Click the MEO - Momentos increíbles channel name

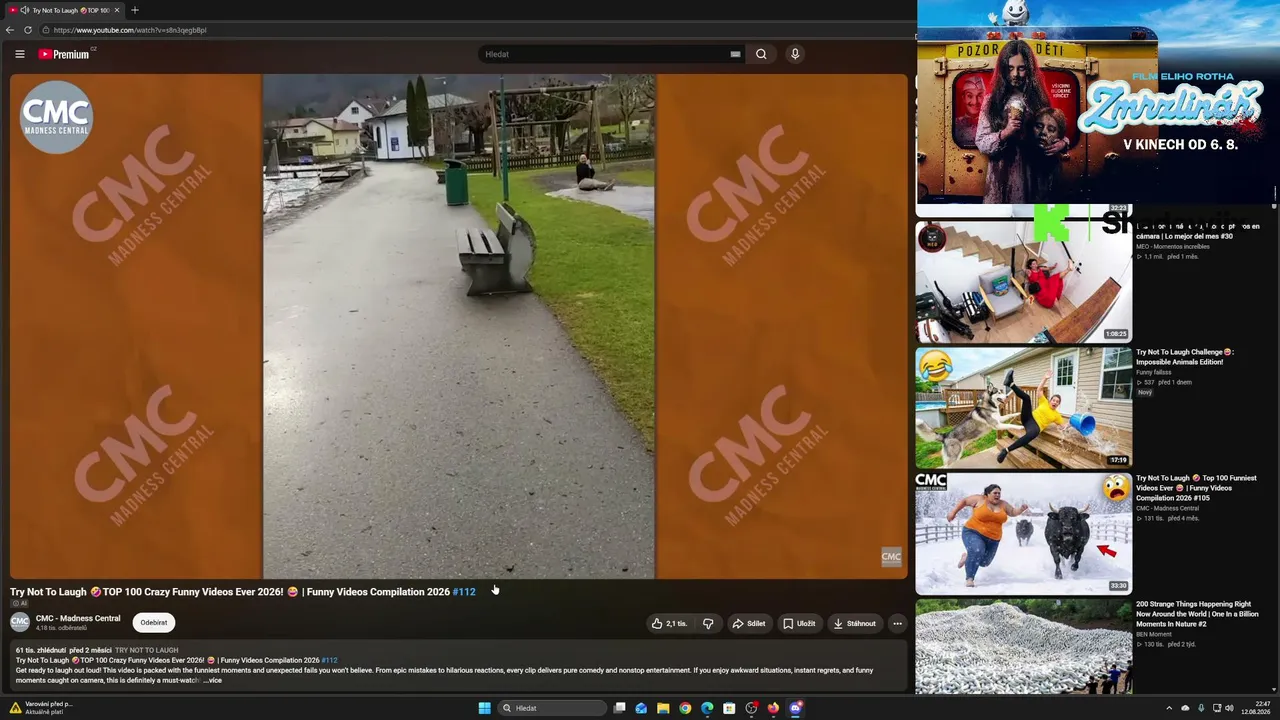point(1173,246)
